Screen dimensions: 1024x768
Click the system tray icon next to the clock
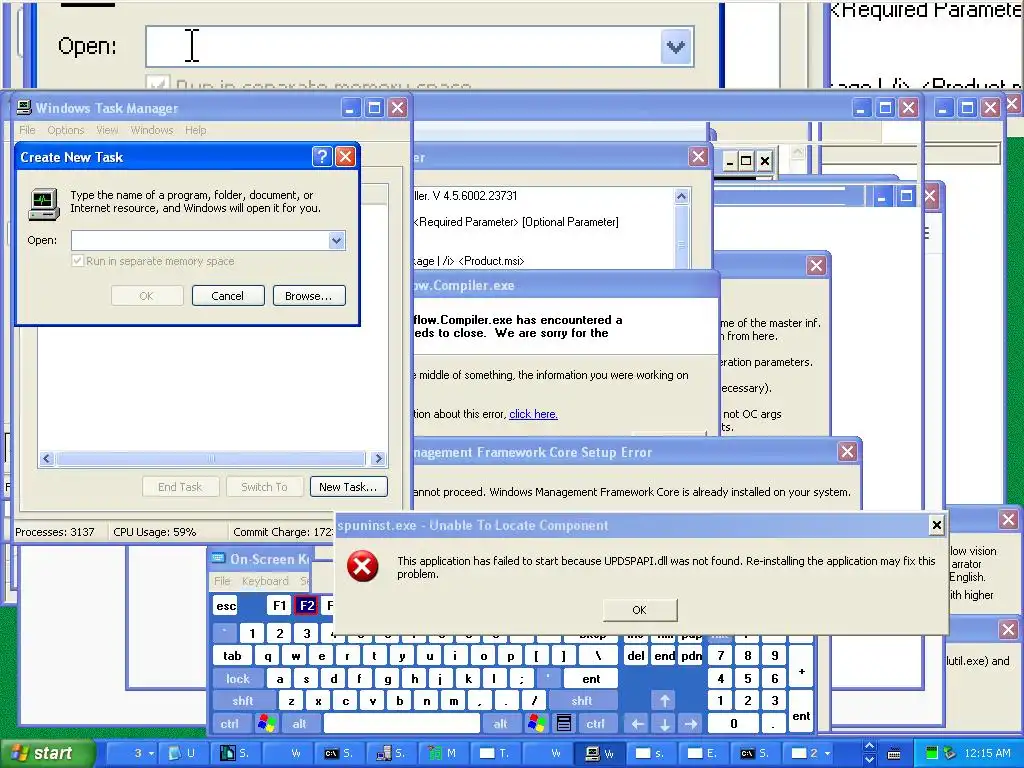950,753
